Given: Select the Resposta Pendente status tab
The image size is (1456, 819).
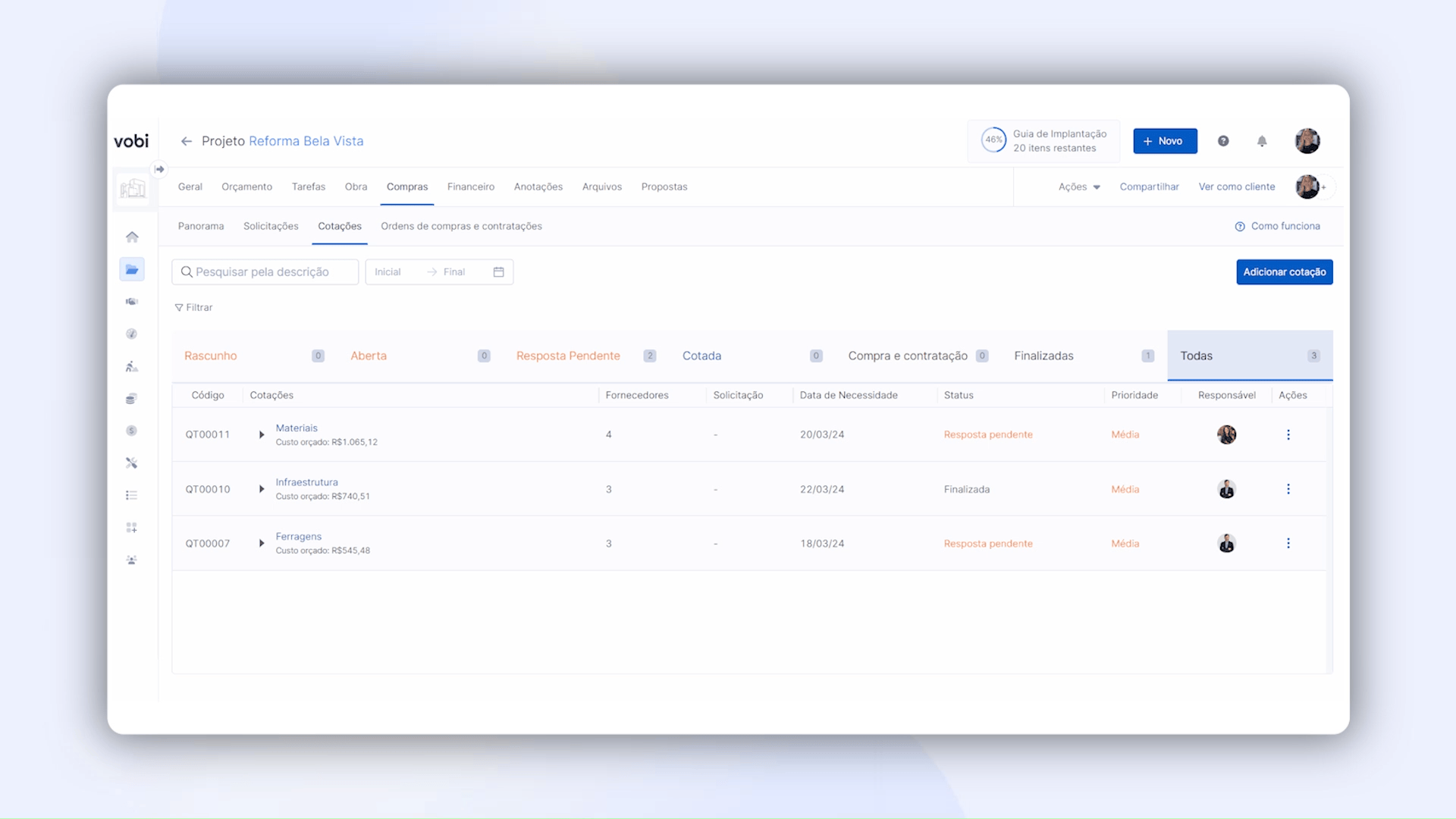Looking at the screenshot, I should pos(568,356).
